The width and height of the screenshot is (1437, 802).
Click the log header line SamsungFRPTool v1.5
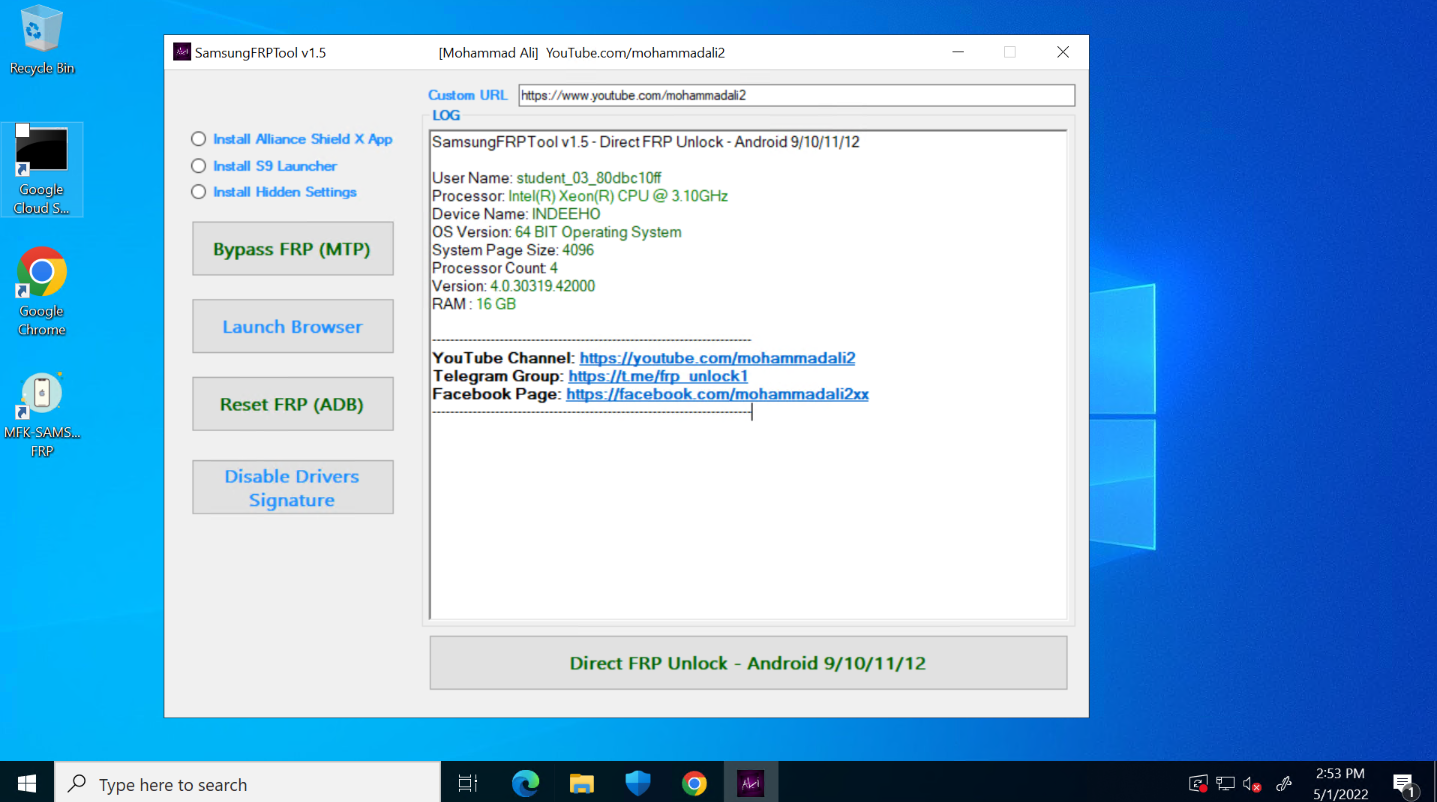[x=646, y=142]
